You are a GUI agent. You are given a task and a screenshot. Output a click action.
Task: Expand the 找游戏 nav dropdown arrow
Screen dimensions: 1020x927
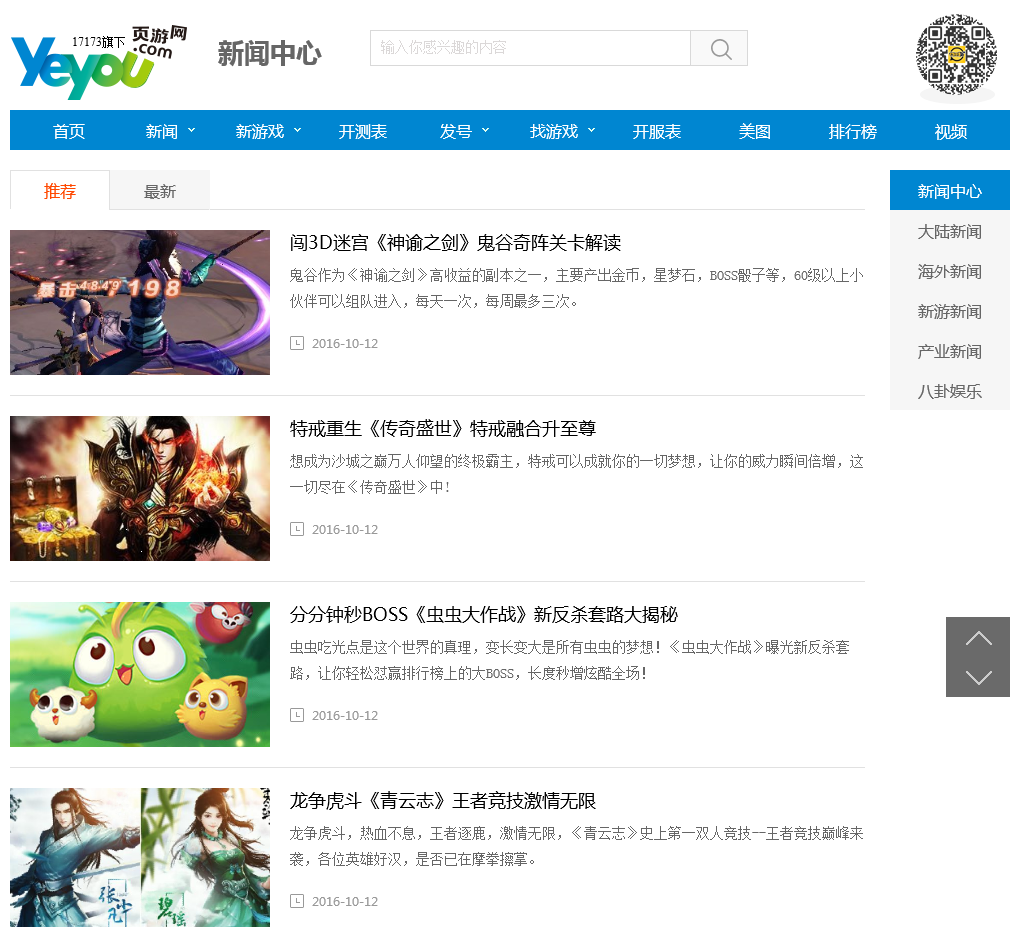click(591, 130)
